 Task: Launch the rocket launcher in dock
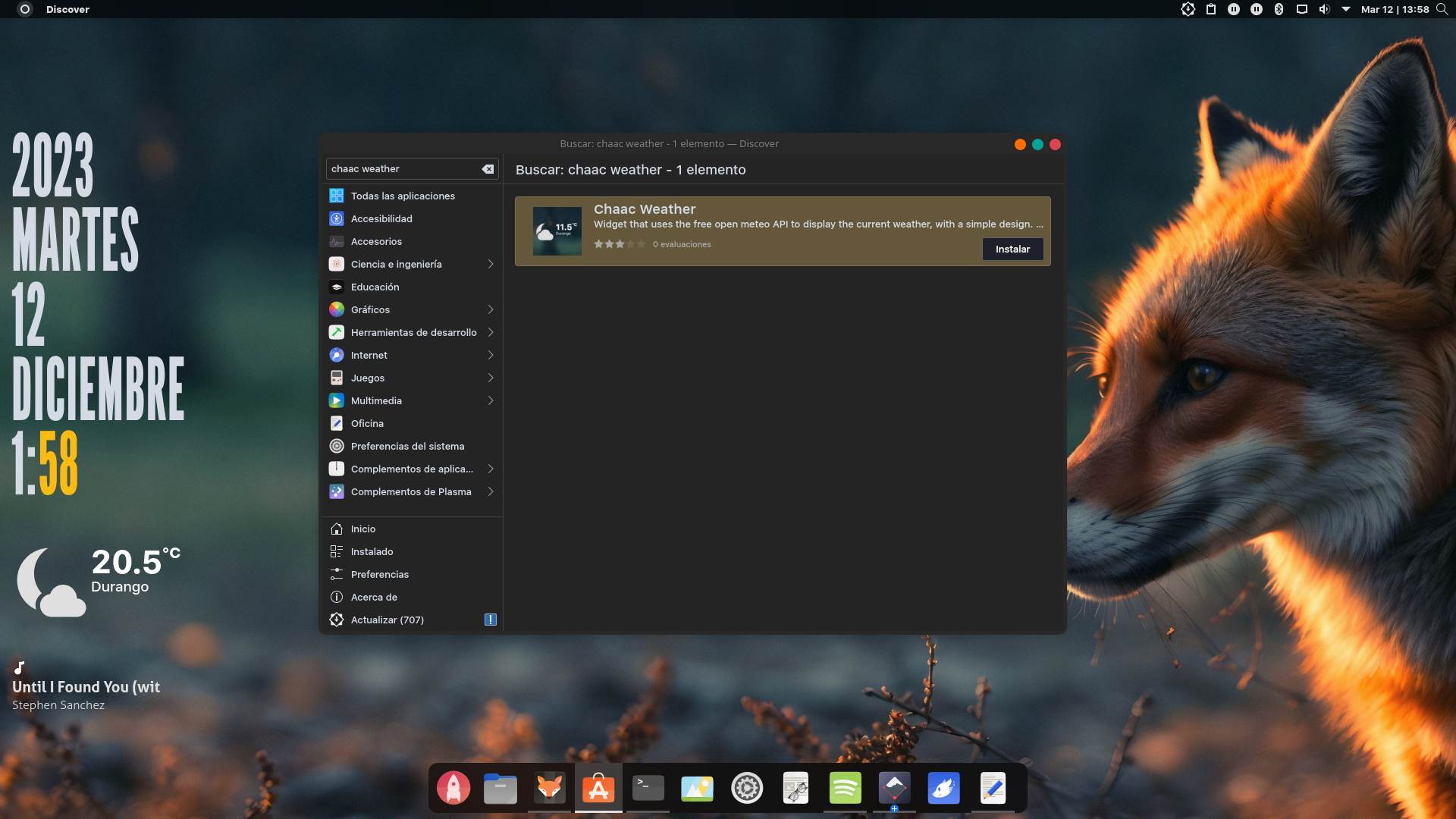coord(453,788)
